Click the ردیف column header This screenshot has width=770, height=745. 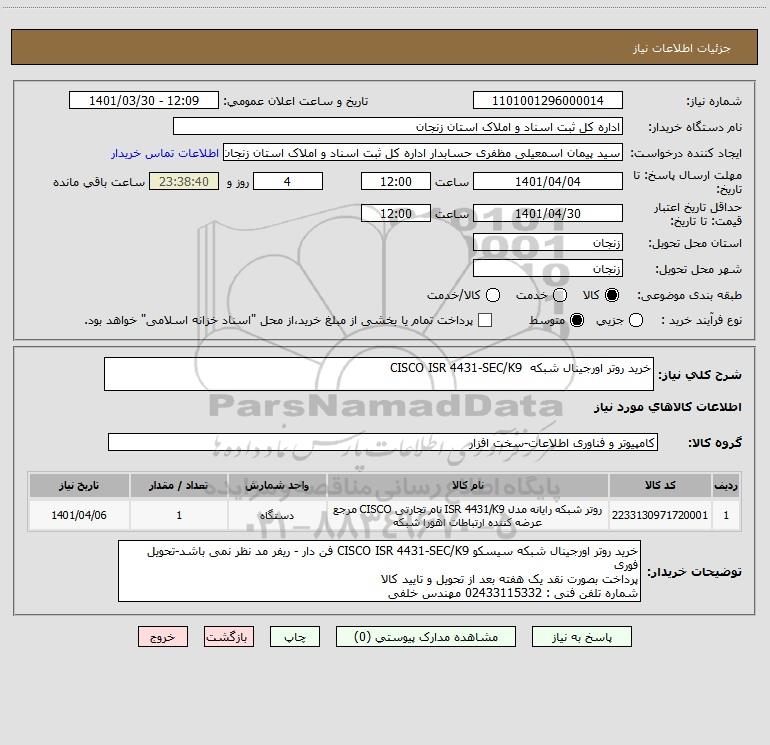pyautogui.click(x=726, y=485)
